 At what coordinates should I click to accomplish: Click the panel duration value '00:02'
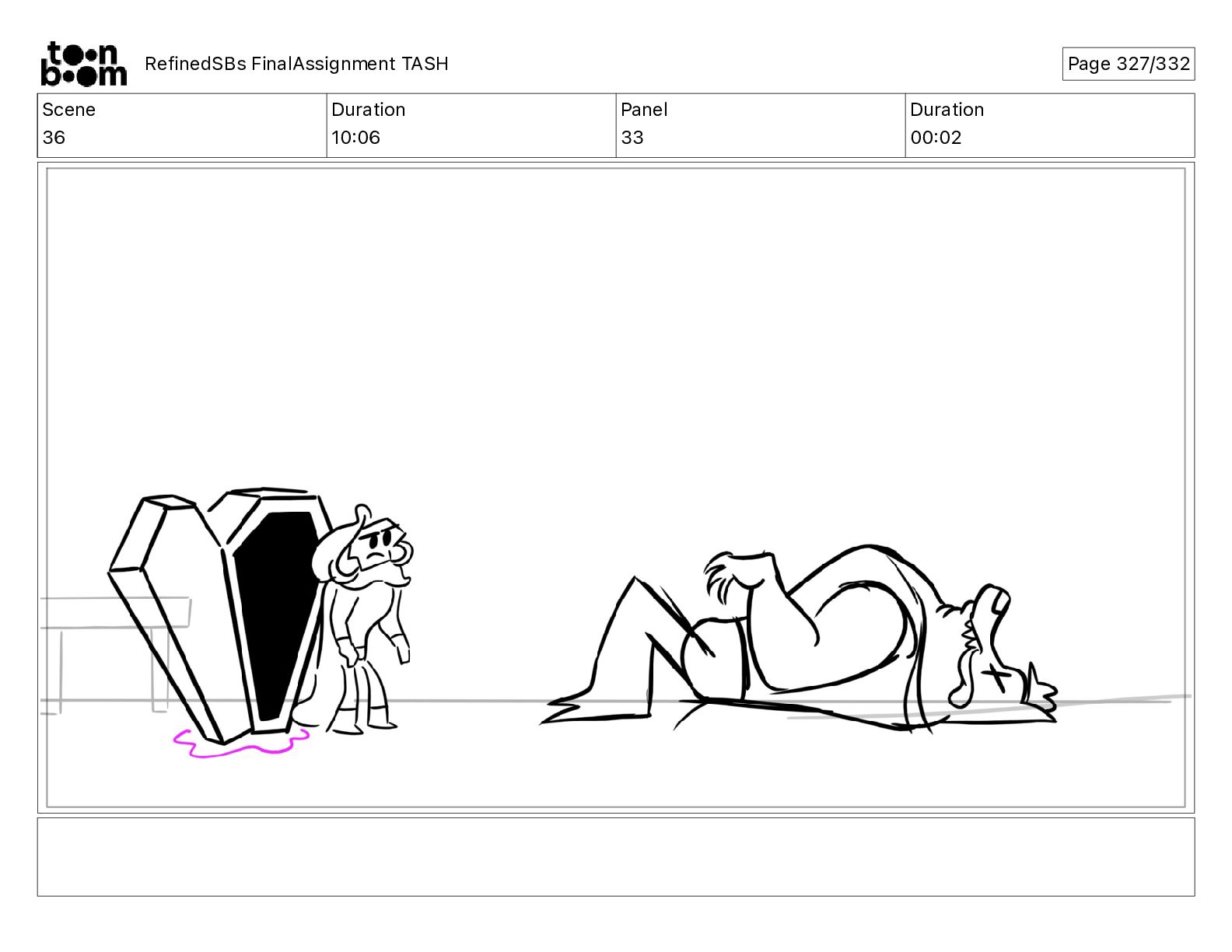click(936, 138)
